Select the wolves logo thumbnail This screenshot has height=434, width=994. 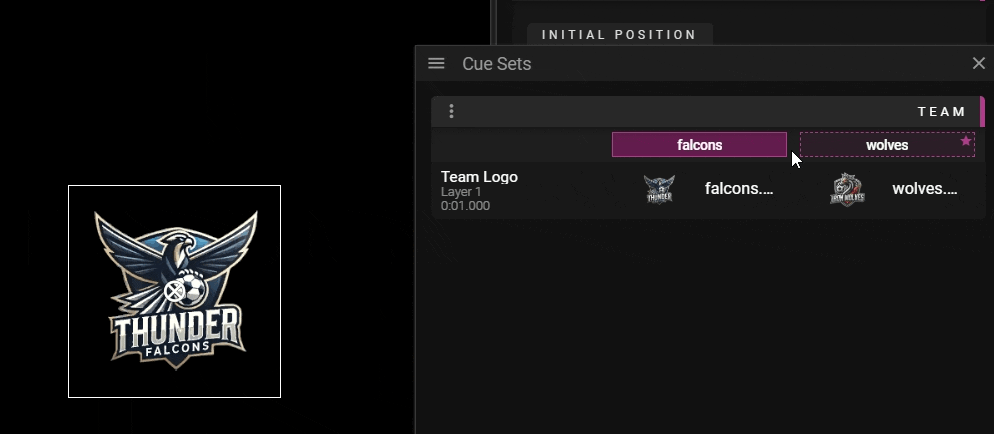click(848, 189)
